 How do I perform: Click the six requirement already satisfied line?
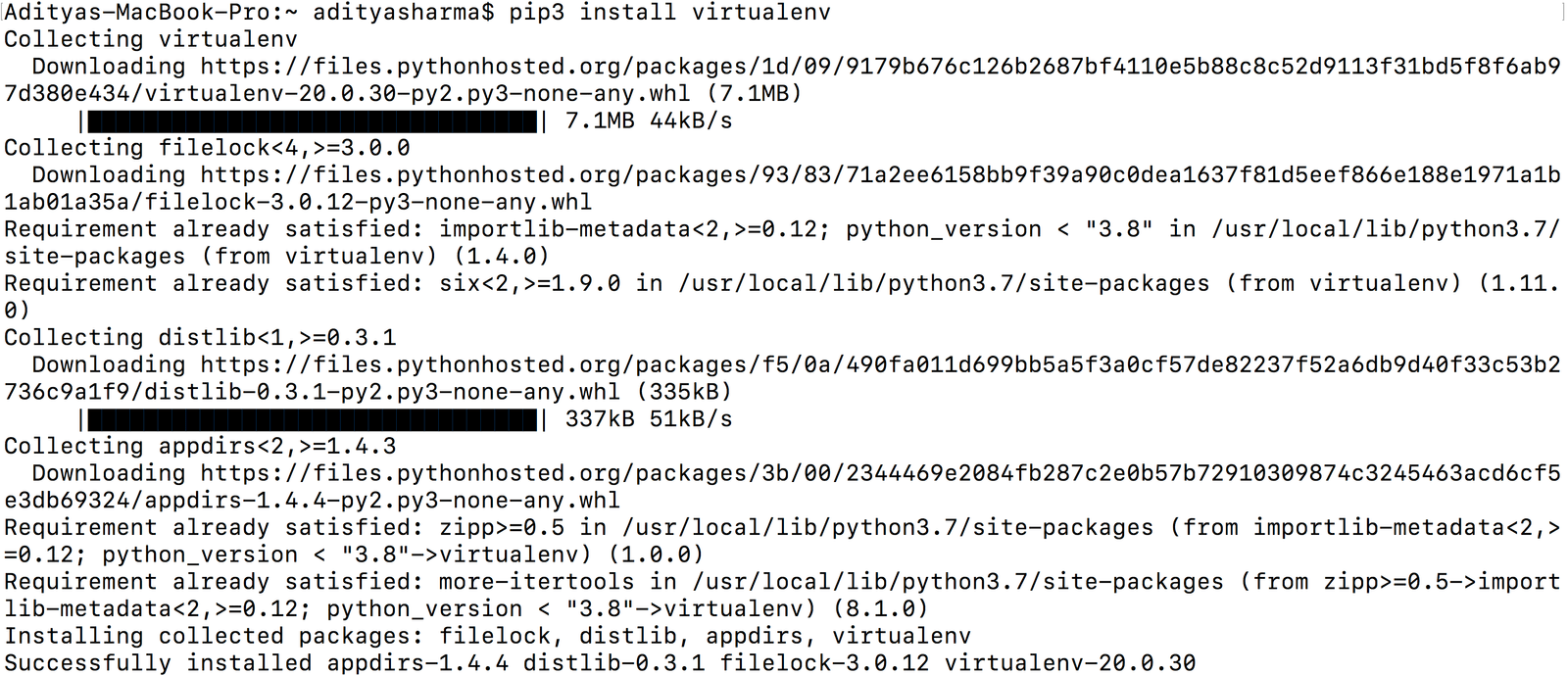pyautogui.click(x=782, y=297)
